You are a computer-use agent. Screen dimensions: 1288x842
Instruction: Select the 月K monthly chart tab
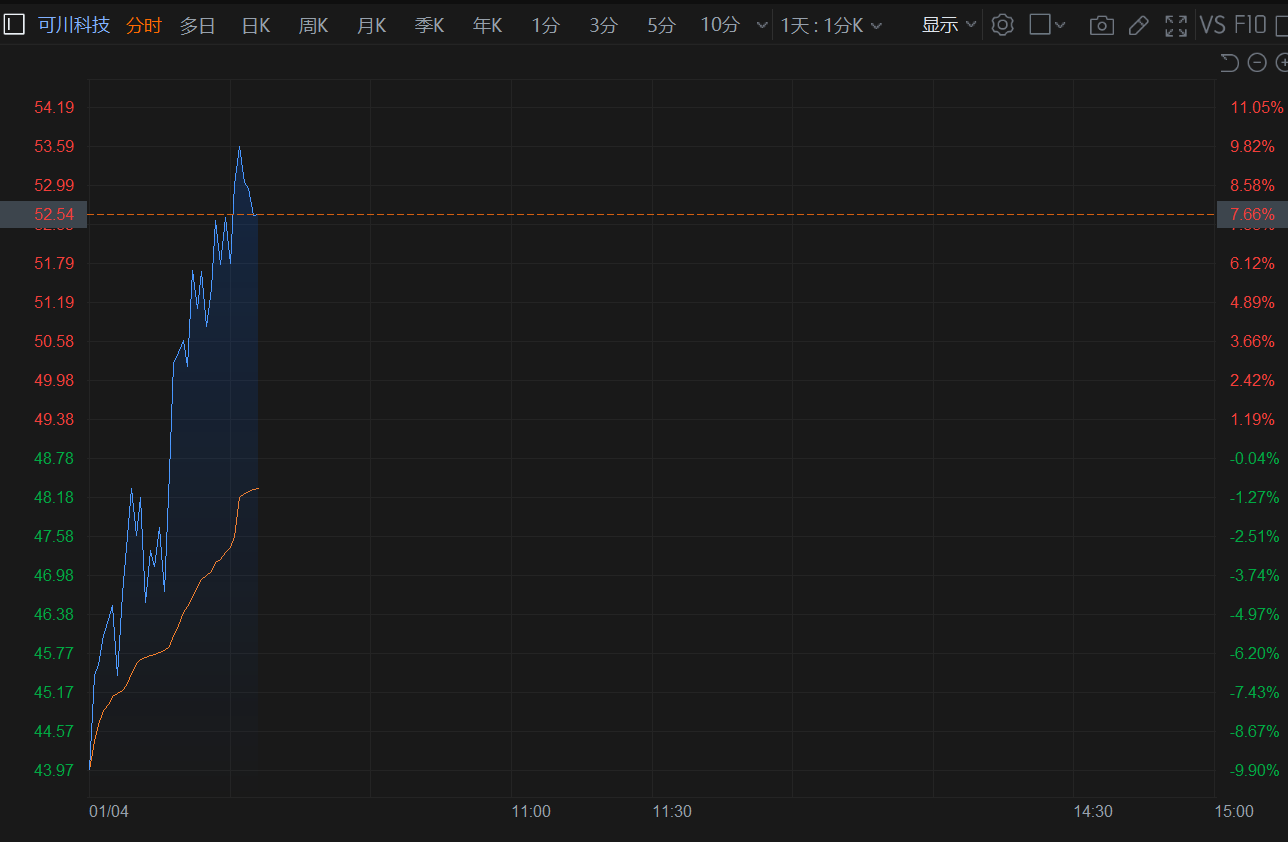point(371,26)
